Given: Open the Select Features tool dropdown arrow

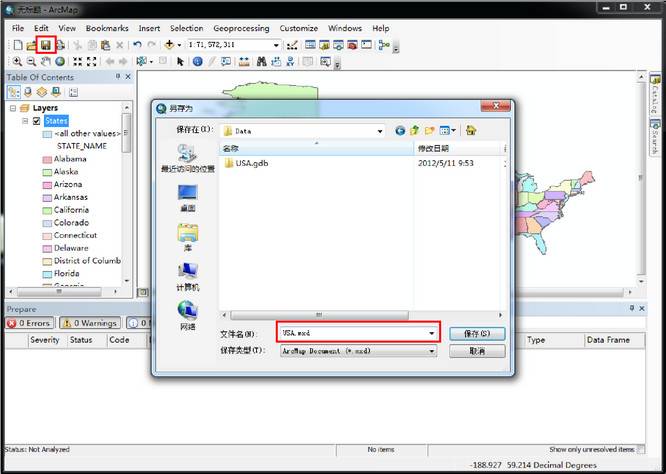Looking at the screenshot, I should 151,62.
